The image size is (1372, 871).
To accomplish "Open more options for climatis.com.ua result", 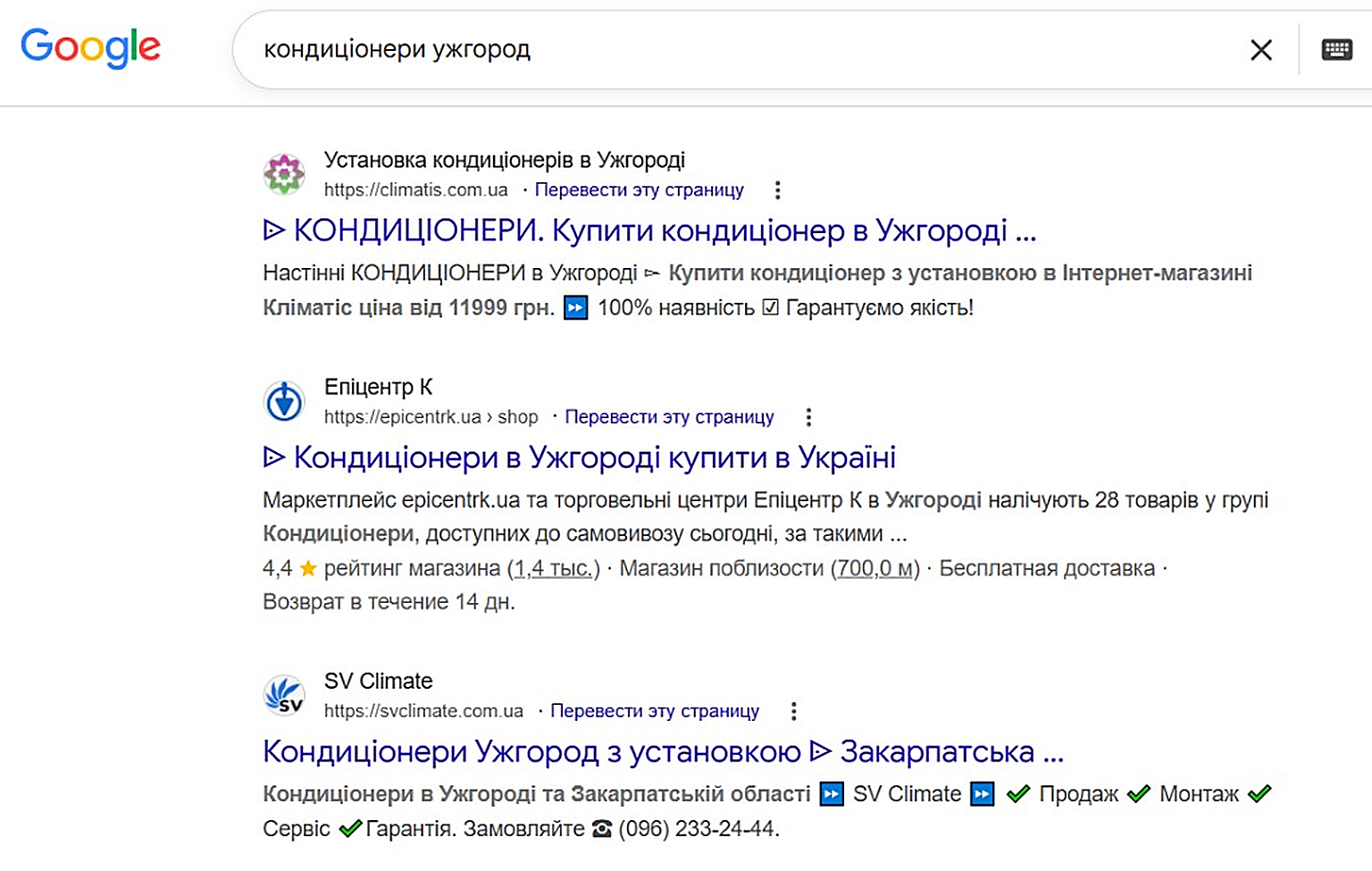I will 778,190.
